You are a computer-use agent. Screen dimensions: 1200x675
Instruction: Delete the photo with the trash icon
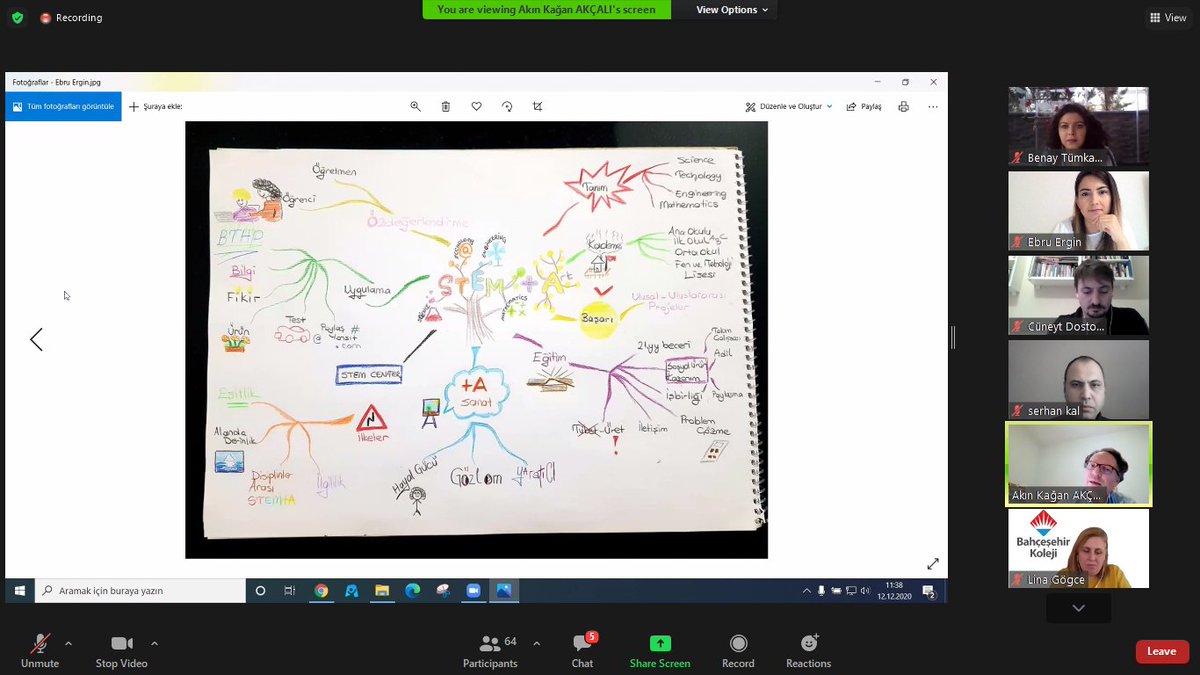click(x=446, y=106)
